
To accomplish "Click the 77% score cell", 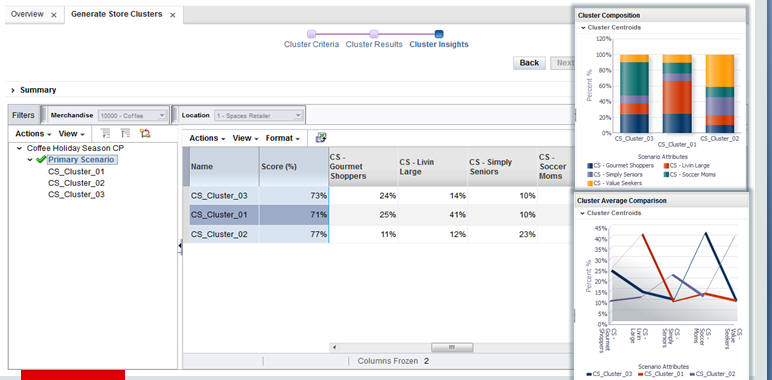I will coord(294,234).
